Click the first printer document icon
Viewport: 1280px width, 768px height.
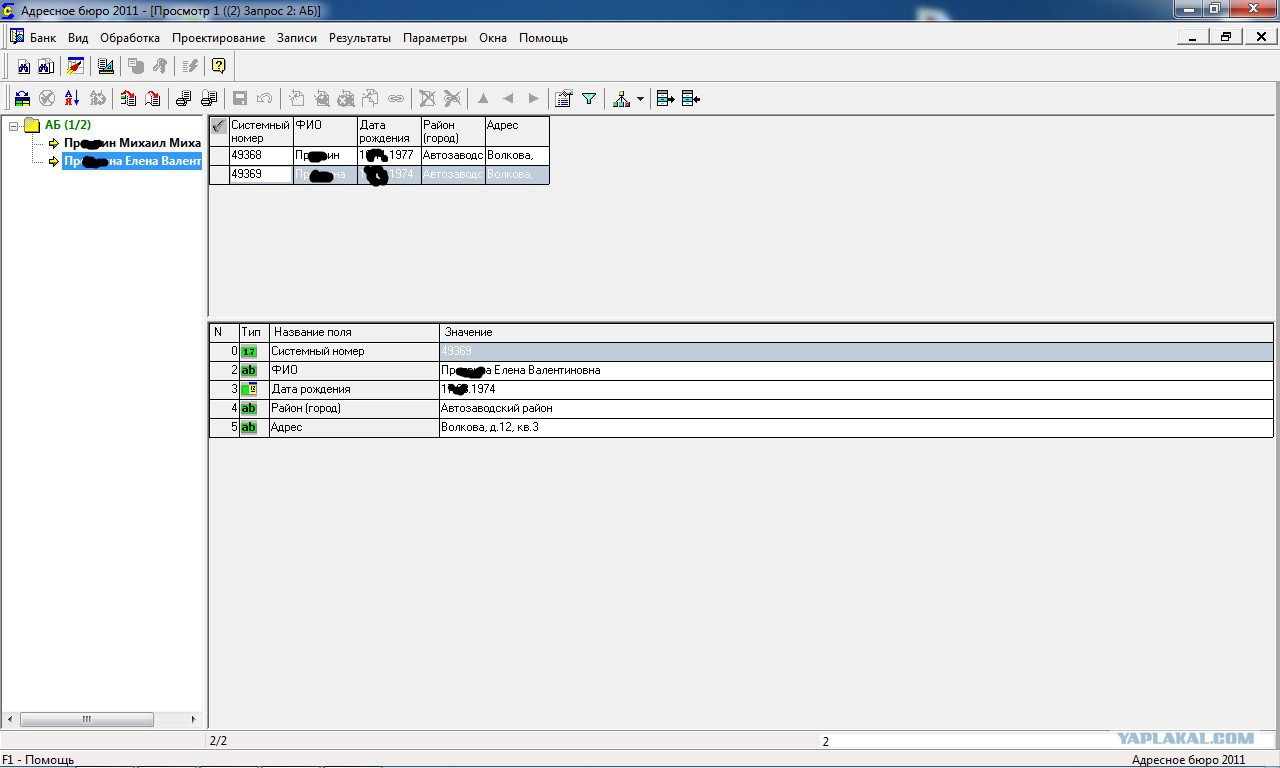pyautogui.click(x=183, y=98)
